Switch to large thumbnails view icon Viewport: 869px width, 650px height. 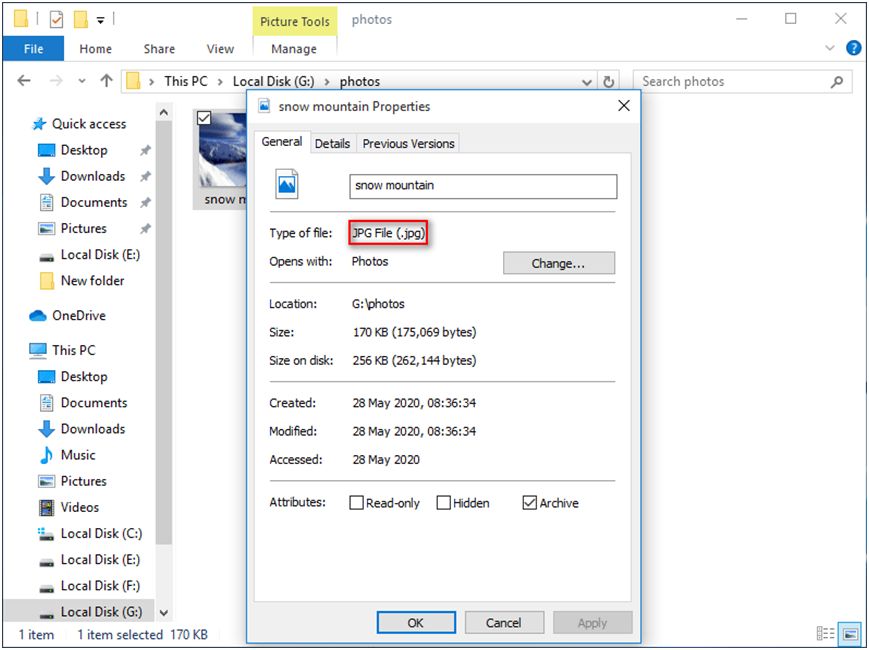[849, 634]
